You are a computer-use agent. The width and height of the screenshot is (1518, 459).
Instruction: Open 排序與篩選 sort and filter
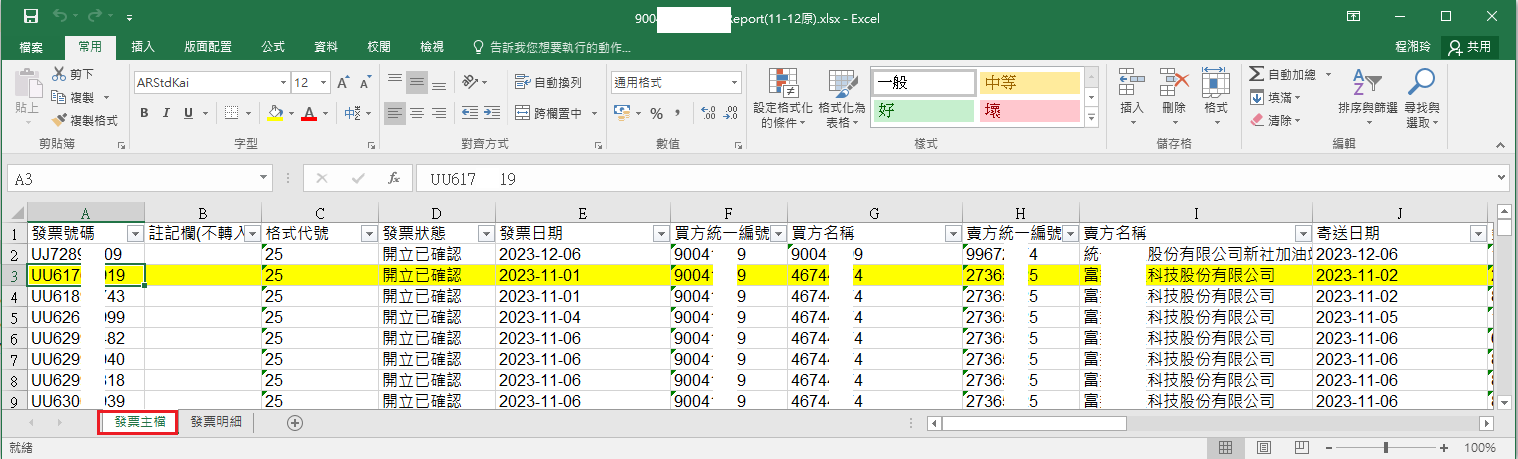[x=1367, y=98]
